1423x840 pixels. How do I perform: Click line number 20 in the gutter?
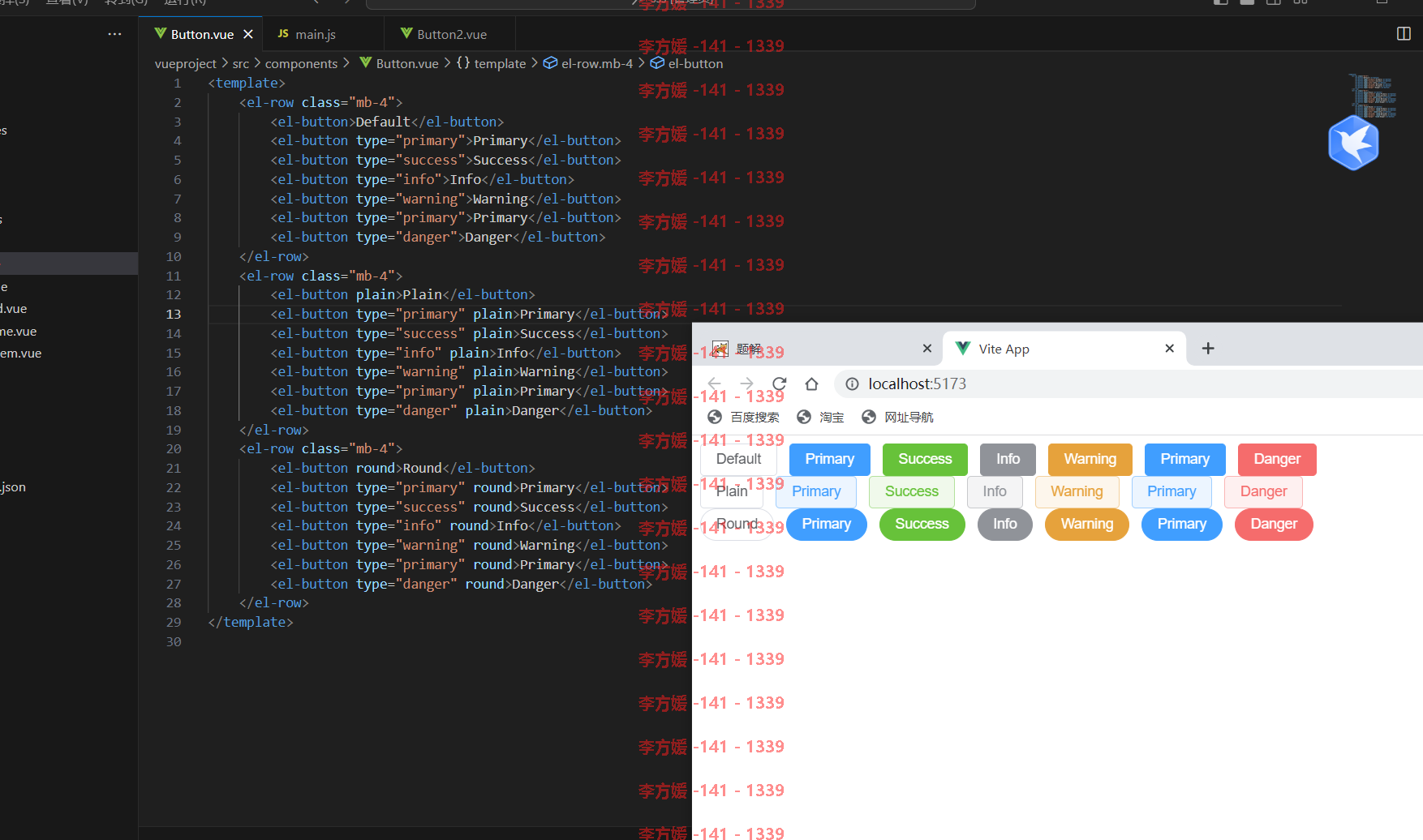[x=174, y=448]
